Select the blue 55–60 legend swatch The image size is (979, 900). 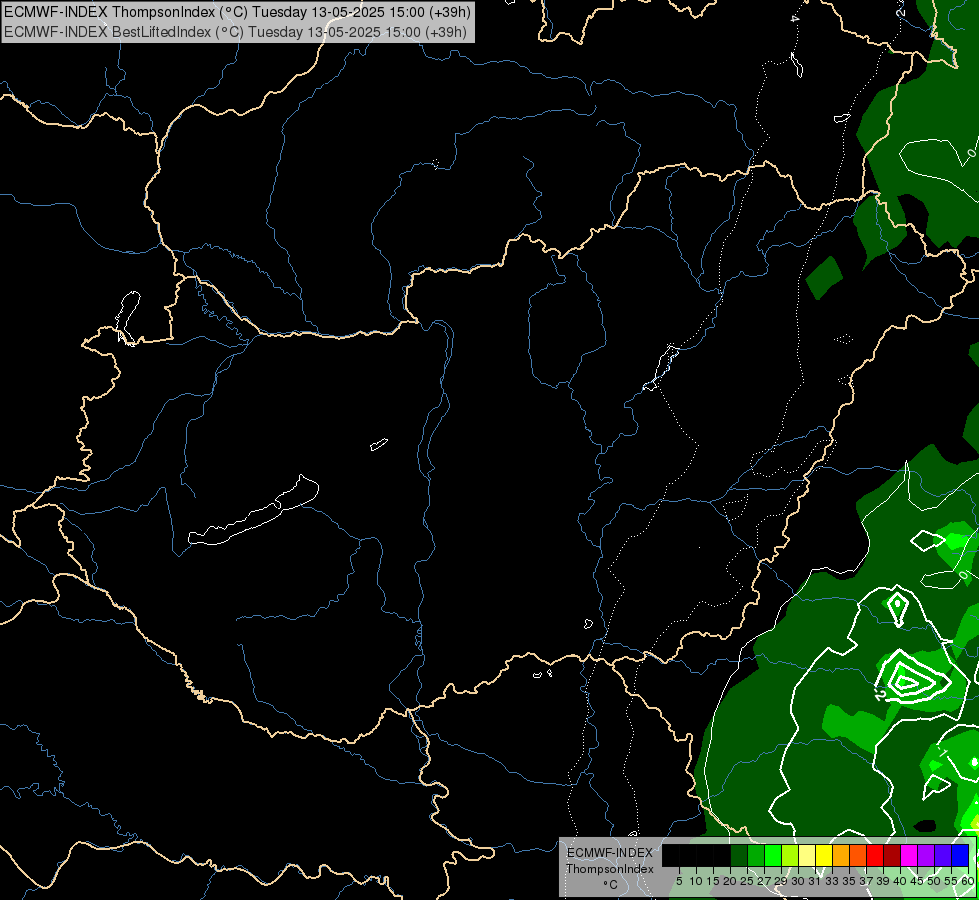[x=960, y=855]
